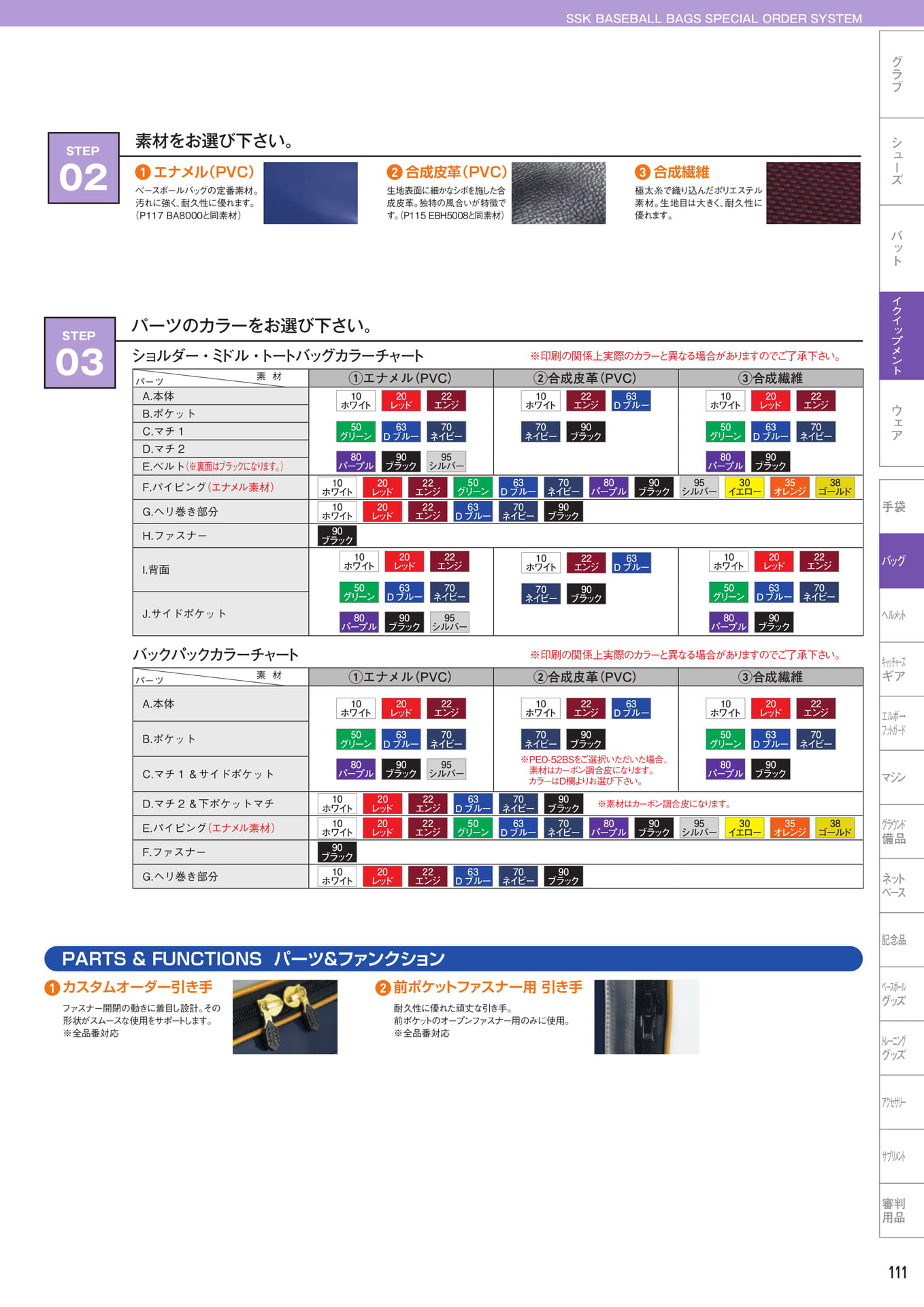Pick the 38 ゴールド piping swatch in shoulder chart
The width and height of the screenshot is (924, 1307).
click(835, 487)
